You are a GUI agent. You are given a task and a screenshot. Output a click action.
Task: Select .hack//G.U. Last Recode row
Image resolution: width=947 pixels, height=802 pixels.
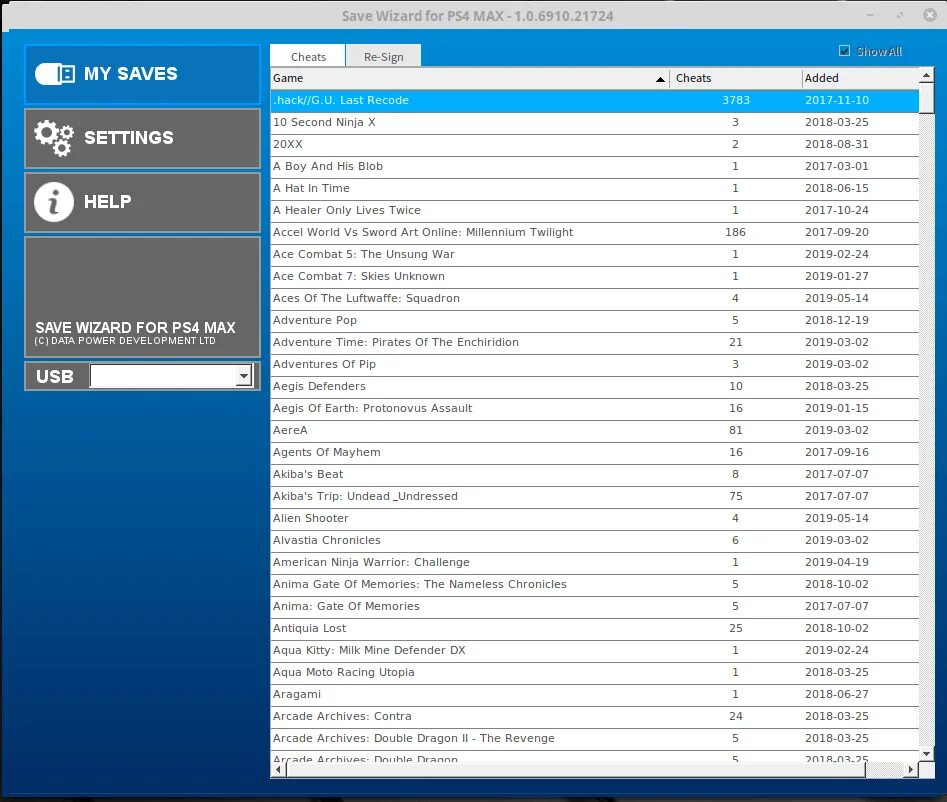pos(595,100)
